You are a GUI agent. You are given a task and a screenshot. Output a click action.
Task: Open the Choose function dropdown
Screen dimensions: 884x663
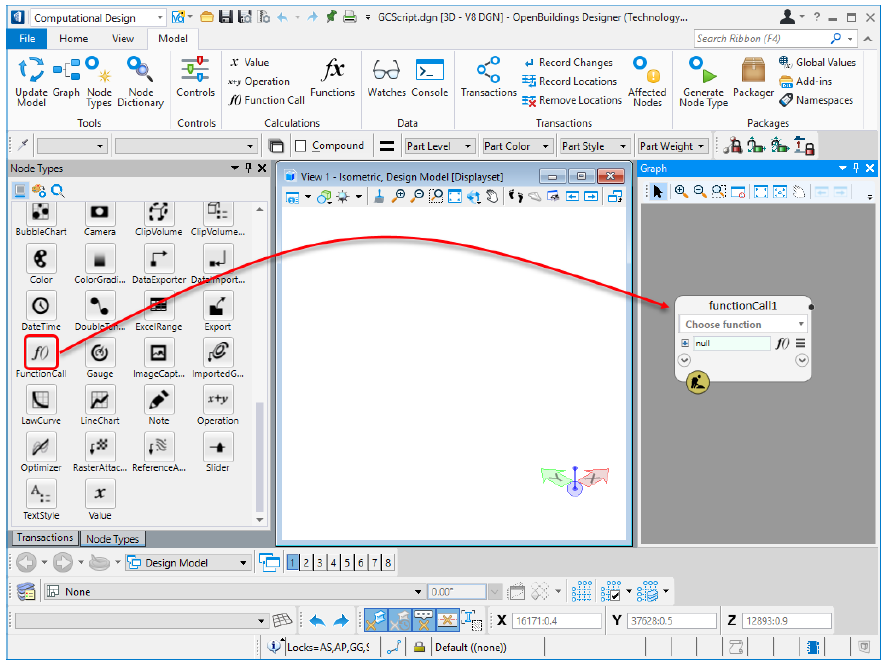[742, 324]
